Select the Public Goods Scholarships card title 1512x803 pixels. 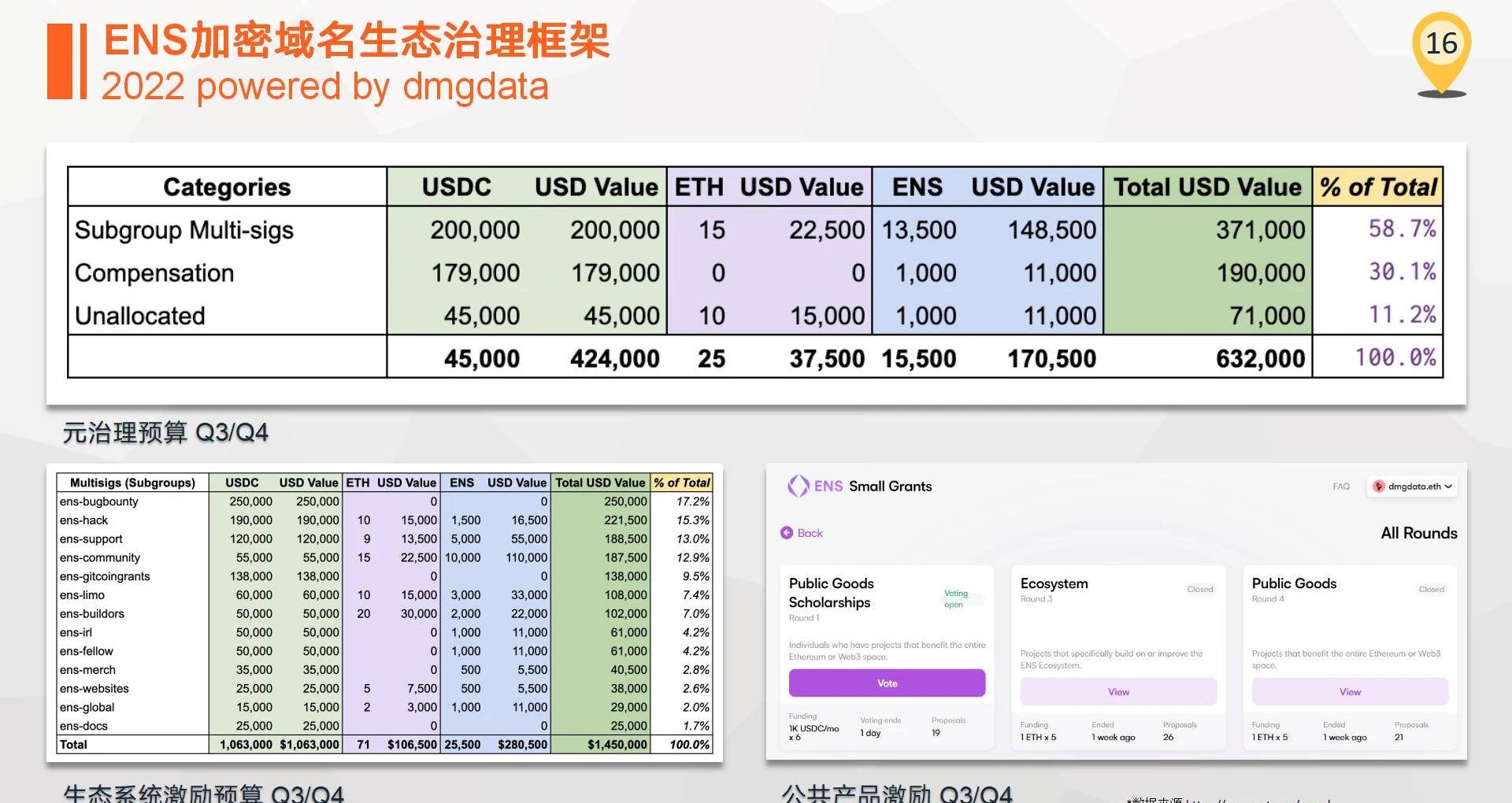(x=832, y=593)
